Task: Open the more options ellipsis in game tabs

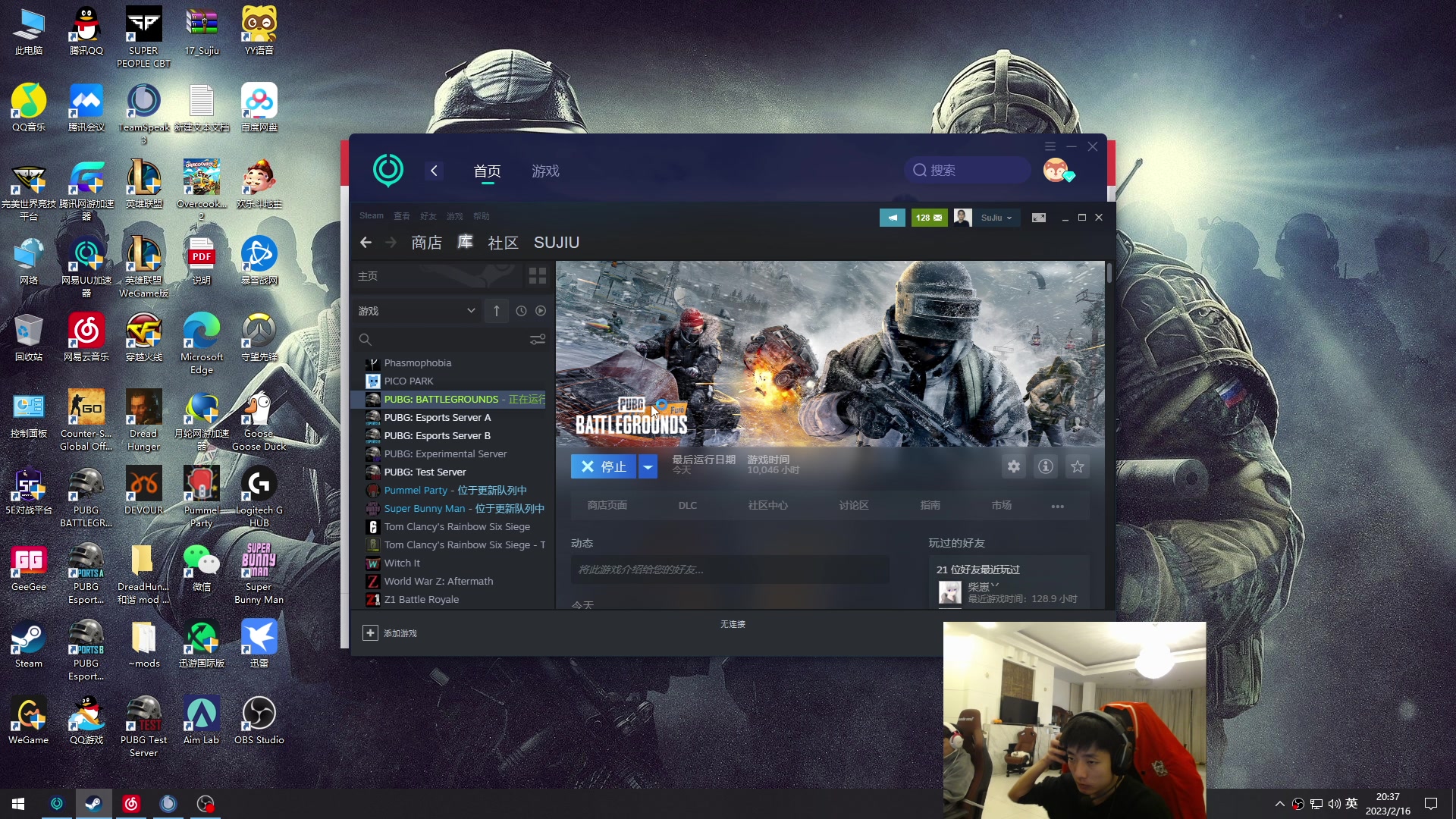Action: 1058,506
